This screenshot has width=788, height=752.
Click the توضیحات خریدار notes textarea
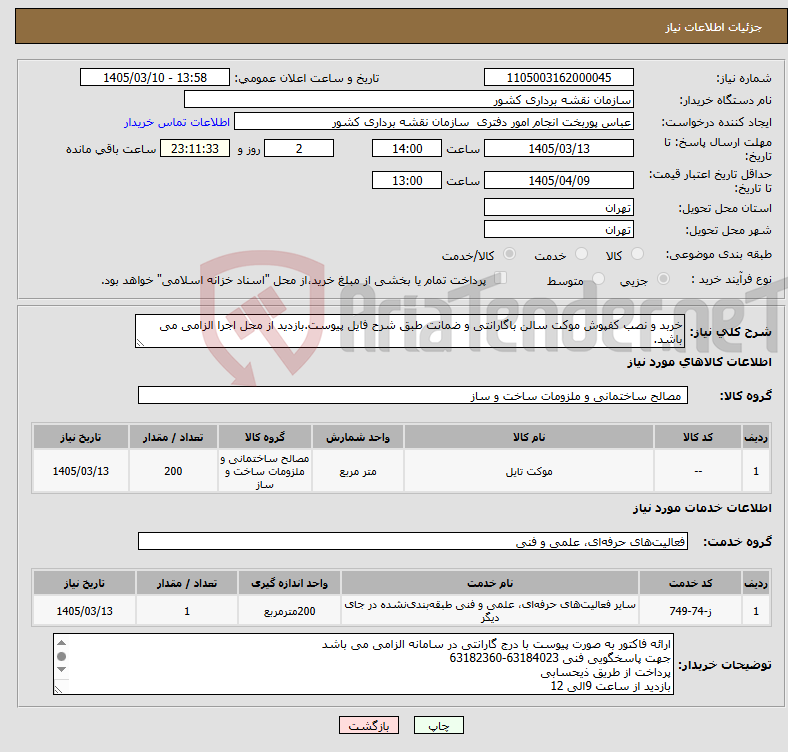point(363,665)
